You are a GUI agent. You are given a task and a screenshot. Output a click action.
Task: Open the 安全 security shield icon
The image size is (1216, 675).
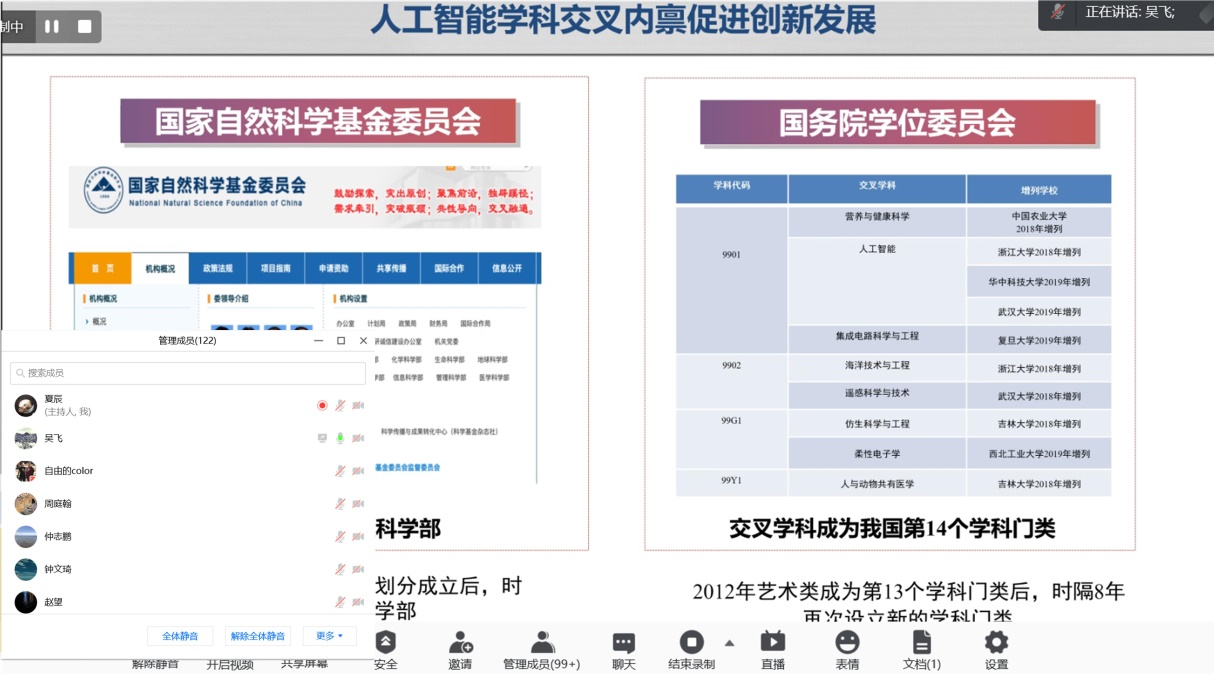pyautogui.click(x=385, y=642)
